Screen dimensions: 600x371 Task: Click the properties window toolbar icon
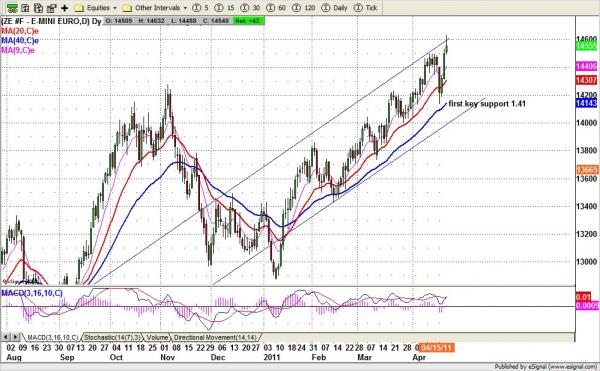click(51, 8)
